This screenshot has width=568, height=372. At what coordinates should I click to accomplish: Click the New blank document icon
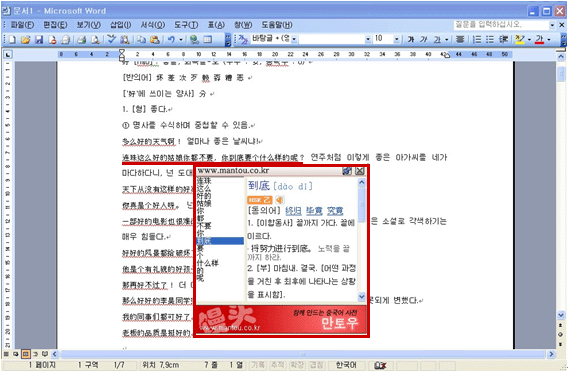12,39
